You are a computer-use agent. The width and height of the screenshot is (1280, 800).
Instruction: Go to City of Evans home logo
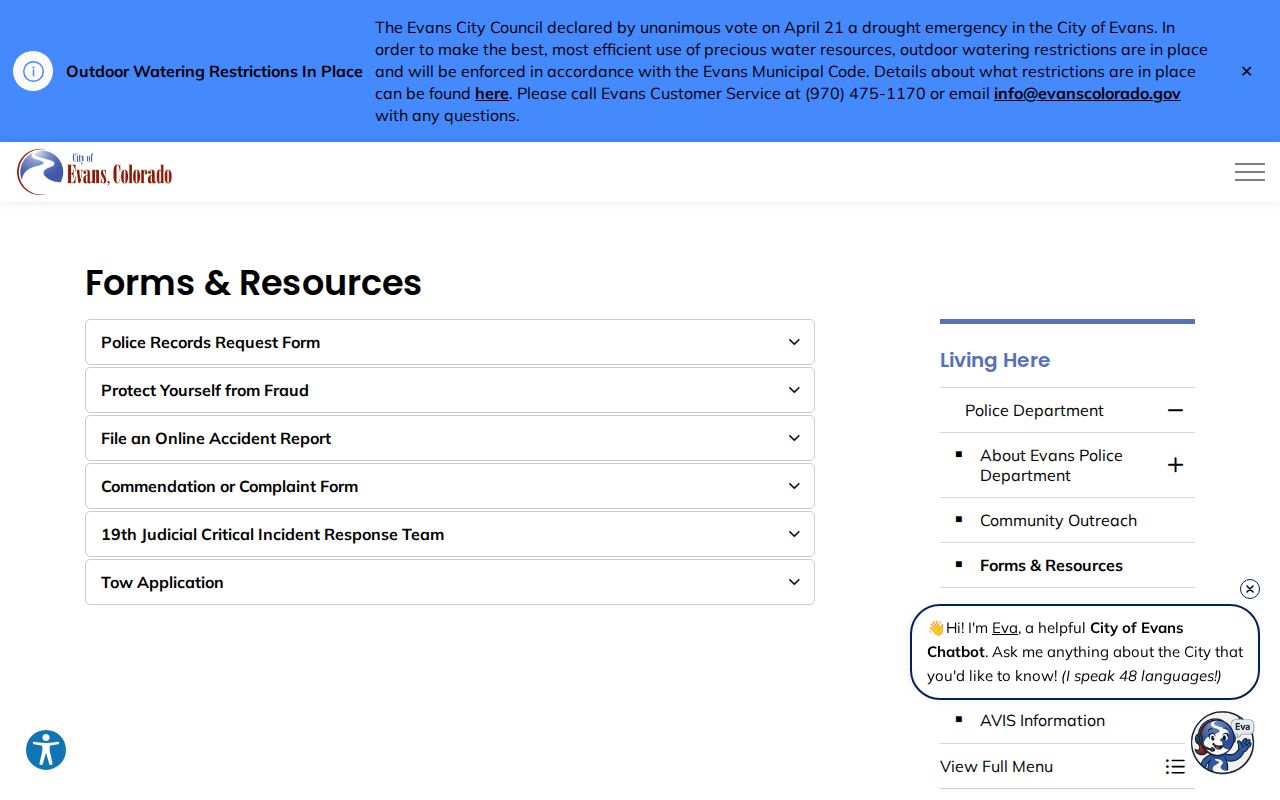[x=95, y=172]
